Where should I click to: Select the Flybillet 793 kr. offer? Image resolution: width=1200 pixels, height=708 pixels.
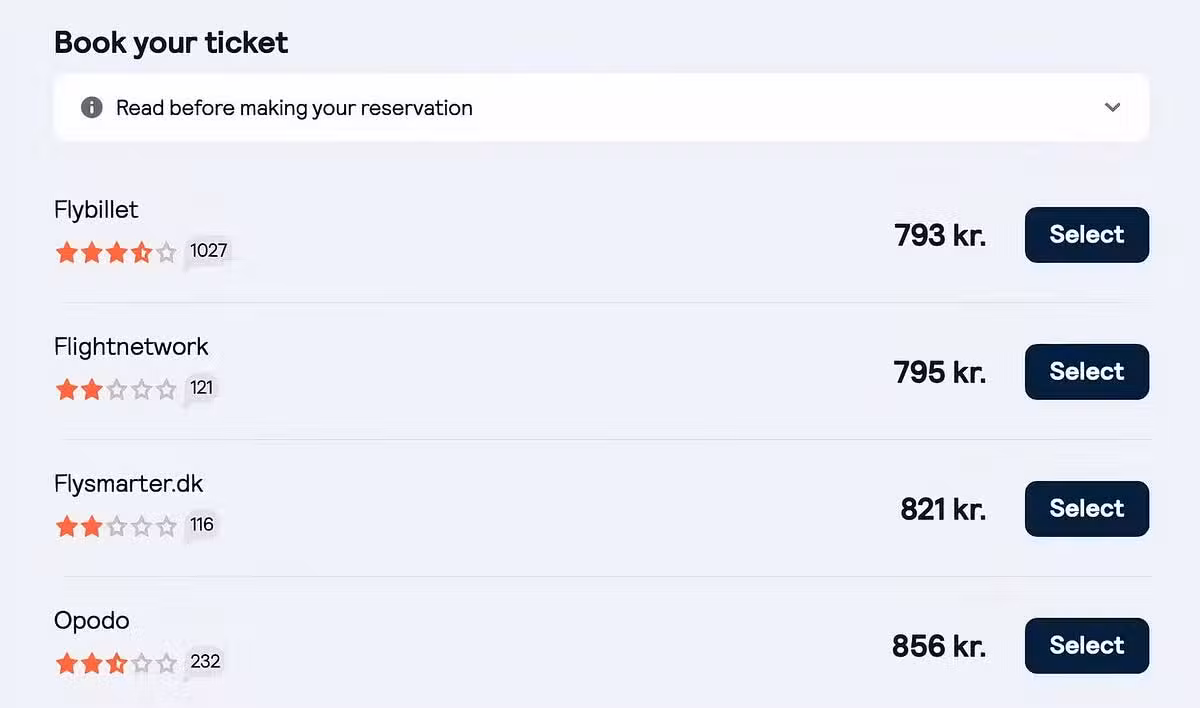click(1086, 235)
